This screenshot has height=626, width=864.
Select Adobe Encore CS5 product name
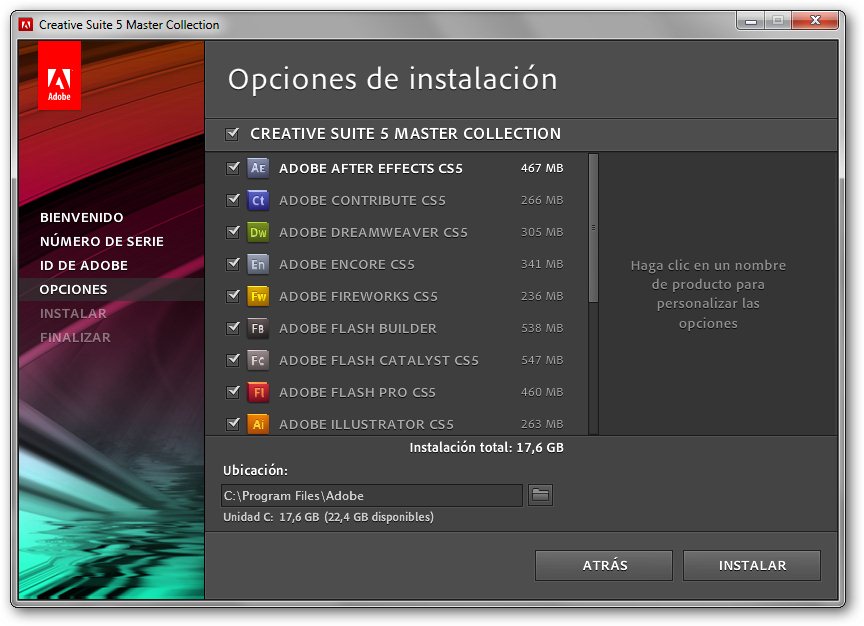pos(347,264)
